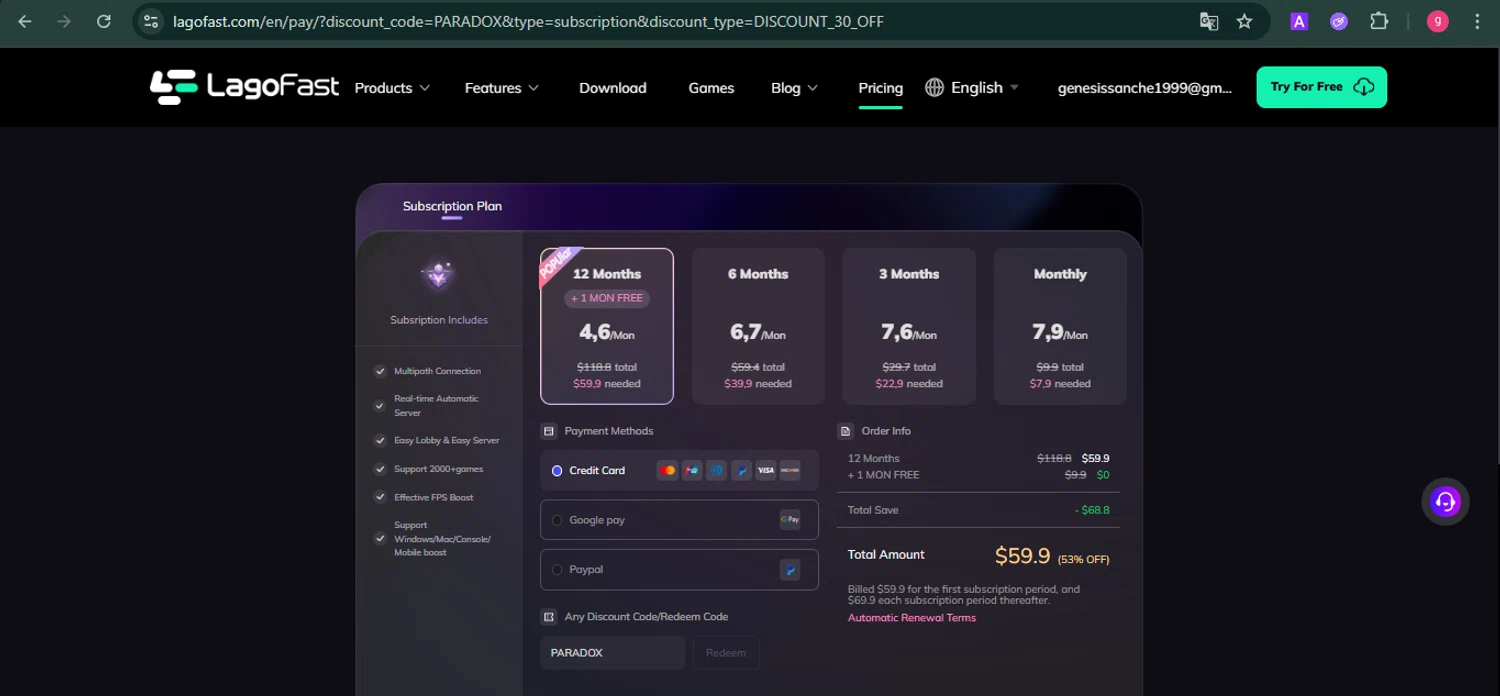Click 'Support 2000+games' feature text
The height and width of the screenshot is (696, 1500).
click(438, 469)
